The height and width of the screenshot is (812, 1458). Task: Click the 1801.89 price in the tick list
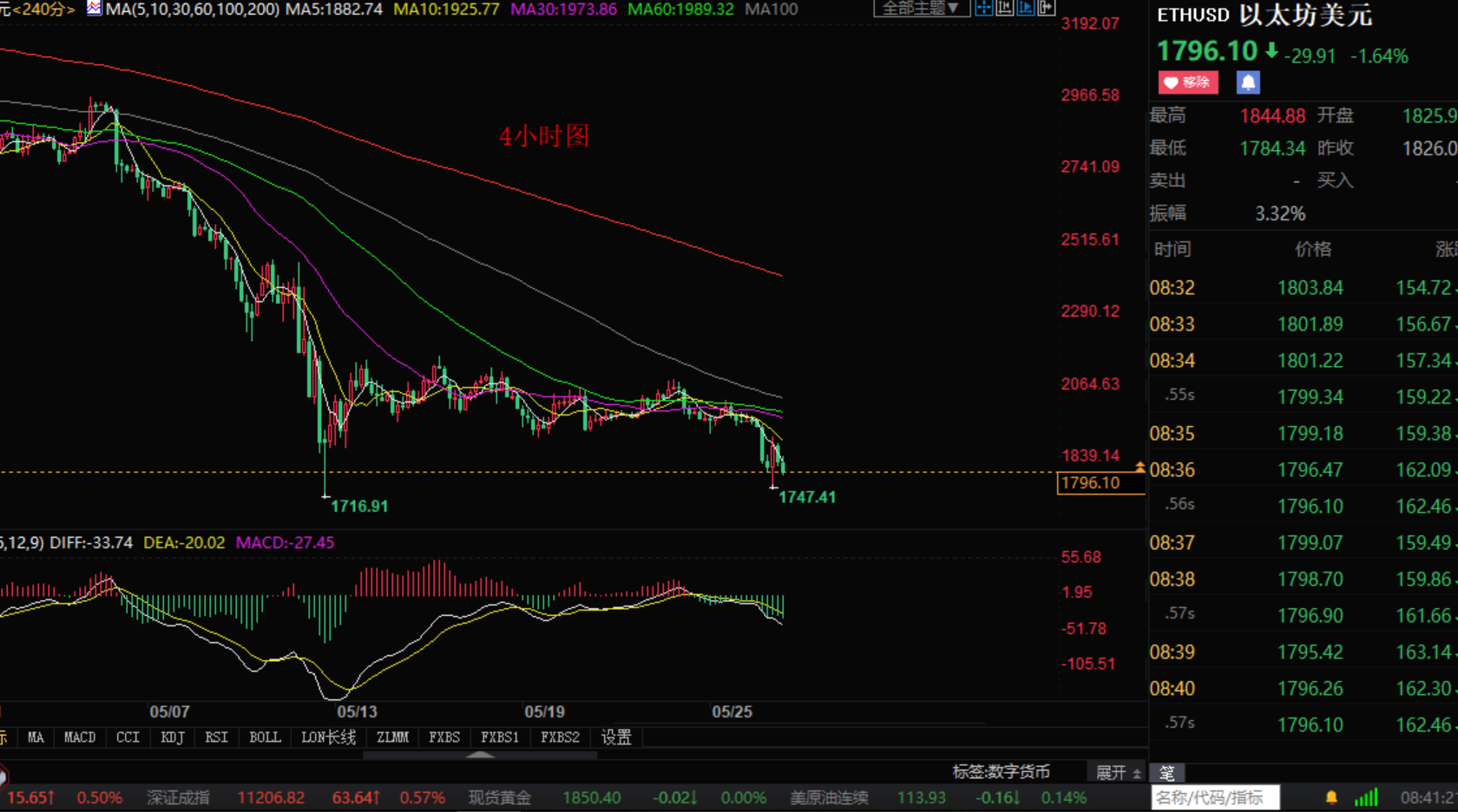1310,324
